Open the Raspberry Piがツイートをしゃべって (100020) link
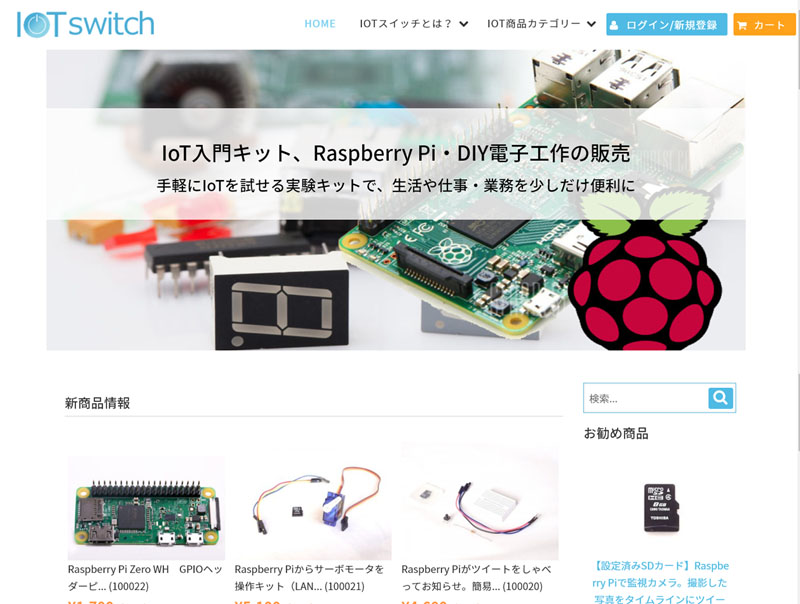Viewport: 800px width, 604px height. click(x=477, y=577)
